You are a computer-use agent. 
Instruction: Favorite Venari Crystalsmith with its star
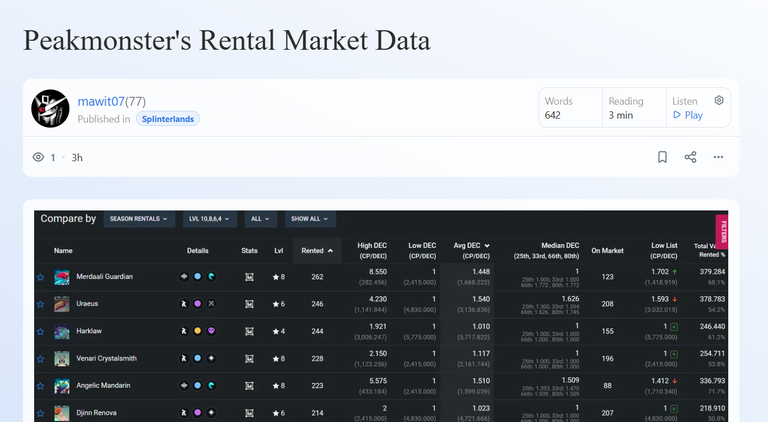(x=41, y=359)
